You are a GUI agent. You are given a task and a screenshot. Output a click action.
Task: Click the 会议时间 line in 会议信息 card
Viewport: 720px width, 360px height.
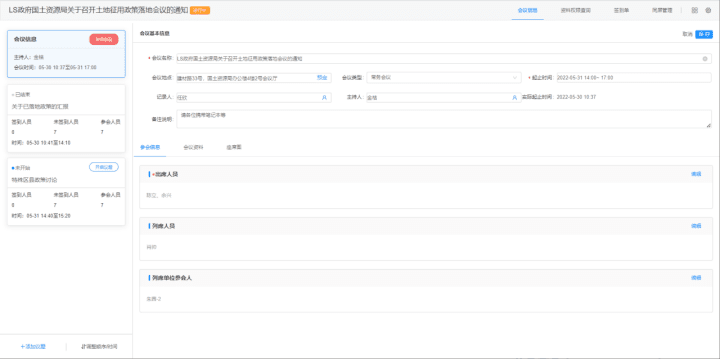55,67
